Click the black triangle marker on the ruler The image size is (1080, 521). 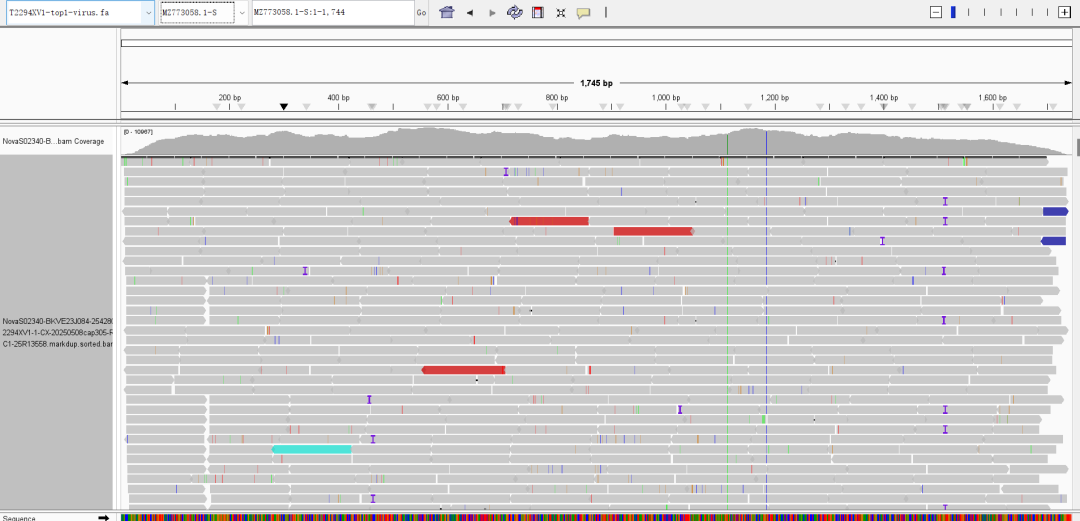284,107
